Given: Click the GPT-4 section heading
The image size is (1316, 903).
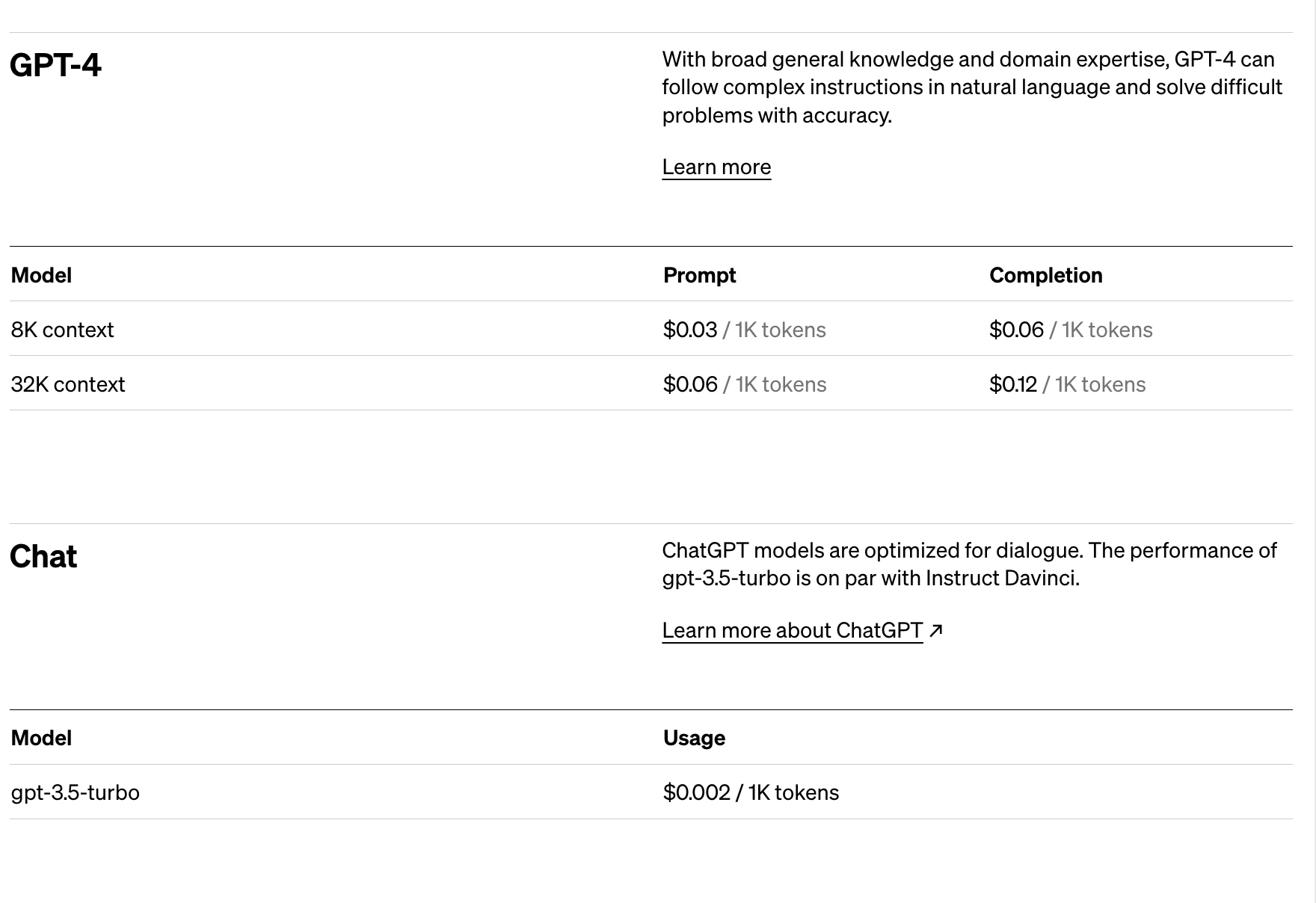Looking at the screenshot, I should tap(55, 65).
